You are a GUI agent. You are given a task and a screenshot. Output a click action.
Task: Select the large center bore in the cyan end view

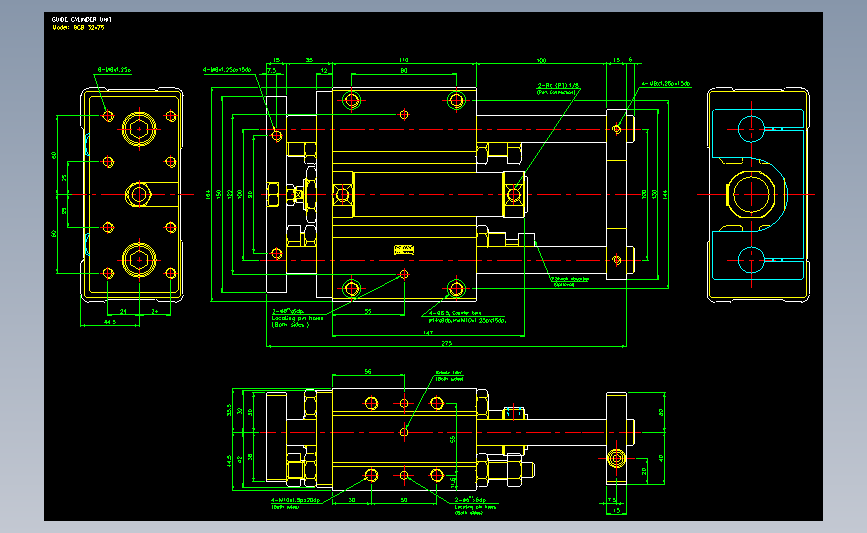pyautogui.click(x=751, y=195)
